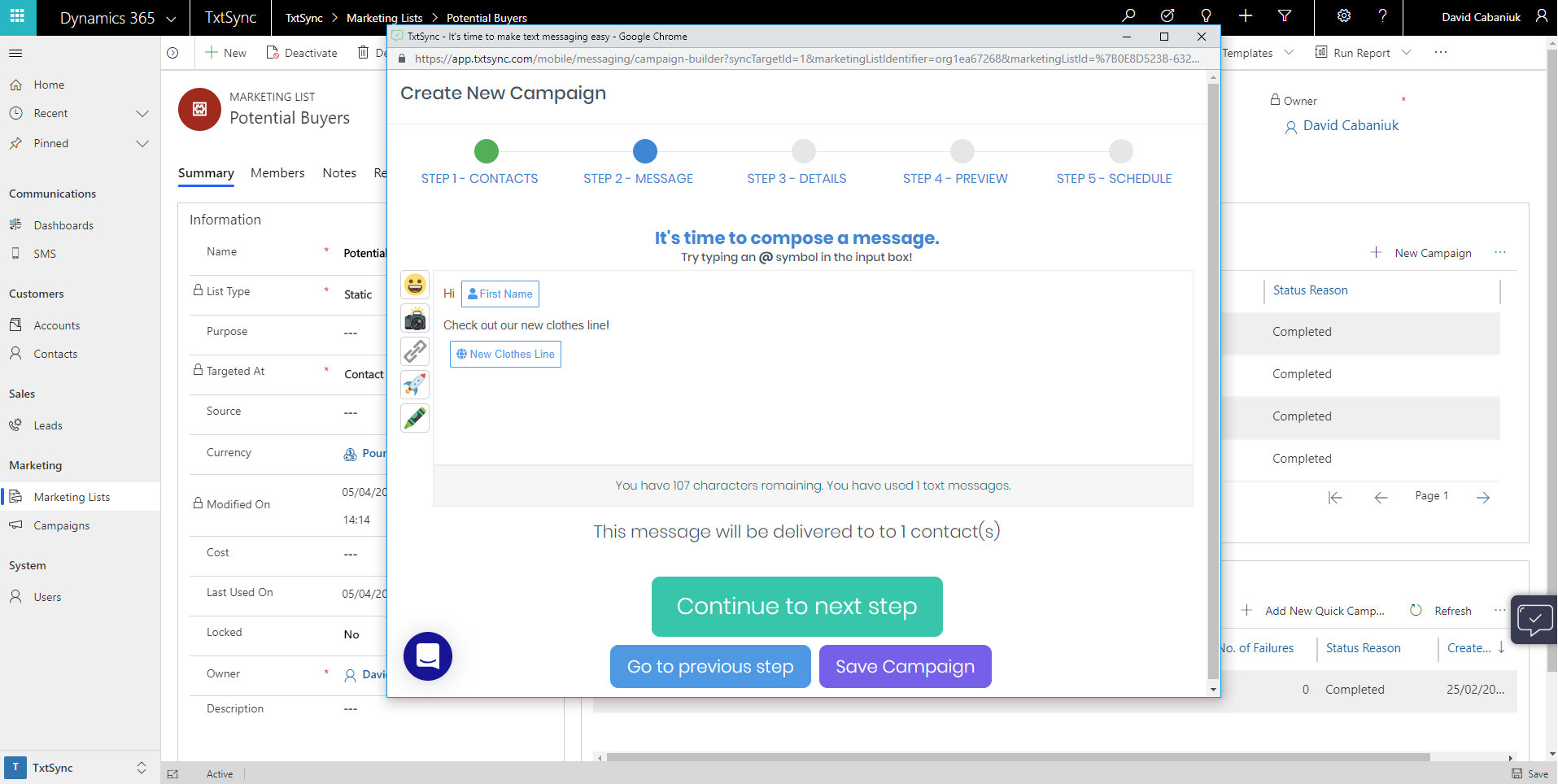Open the round chat widget button
Viewport: 1558px width, 784px height.
pos(428,656)
